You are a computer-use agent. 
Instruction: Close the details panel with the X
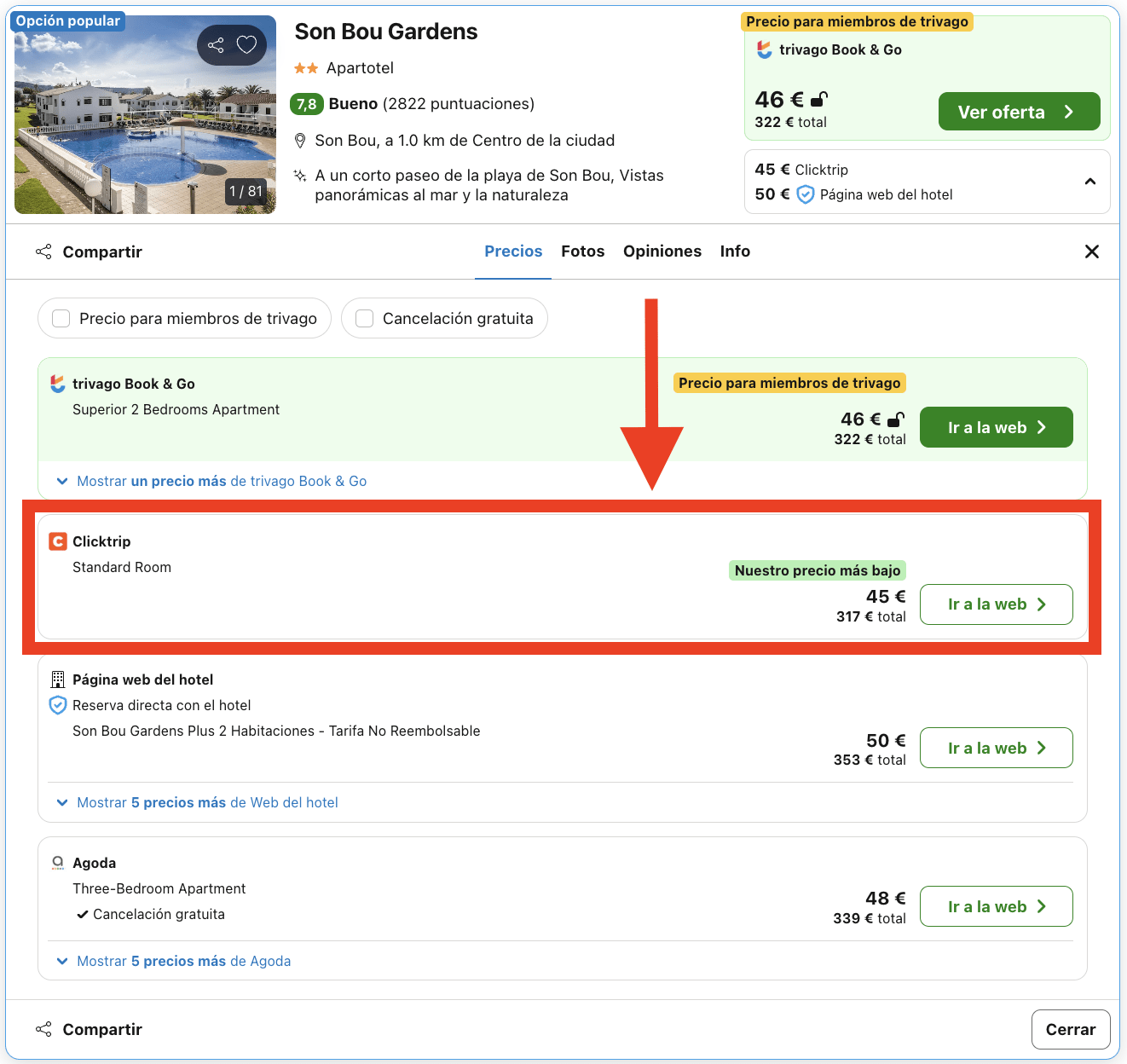tap(1091, 252)
